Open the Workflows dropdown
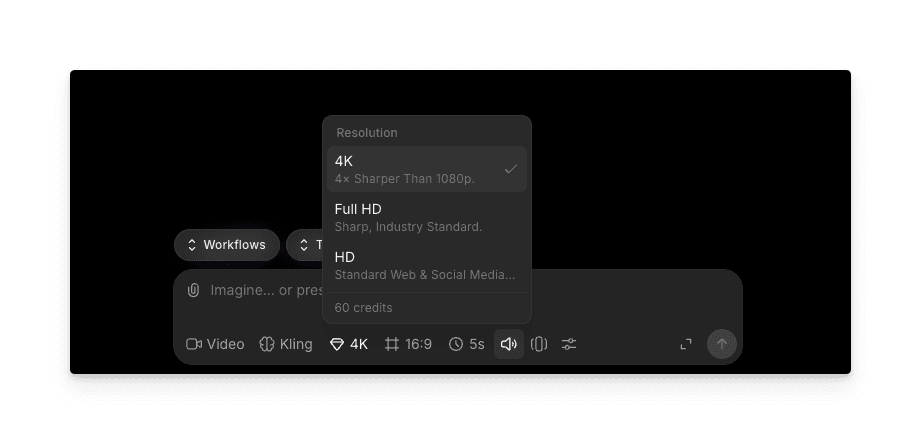 click(x=227, y=245)
